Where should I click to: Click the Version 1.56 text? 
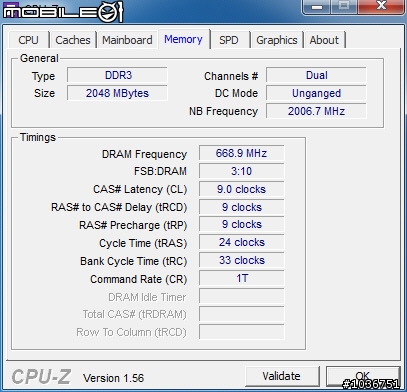click(113, 378)
